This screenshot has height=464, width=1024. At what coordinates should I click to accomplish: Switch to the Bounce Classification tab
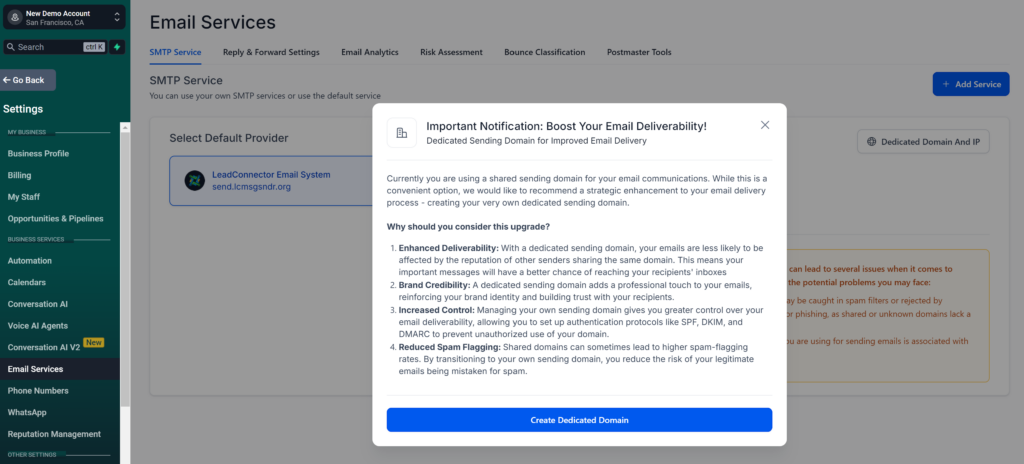[x=545, y=52]
